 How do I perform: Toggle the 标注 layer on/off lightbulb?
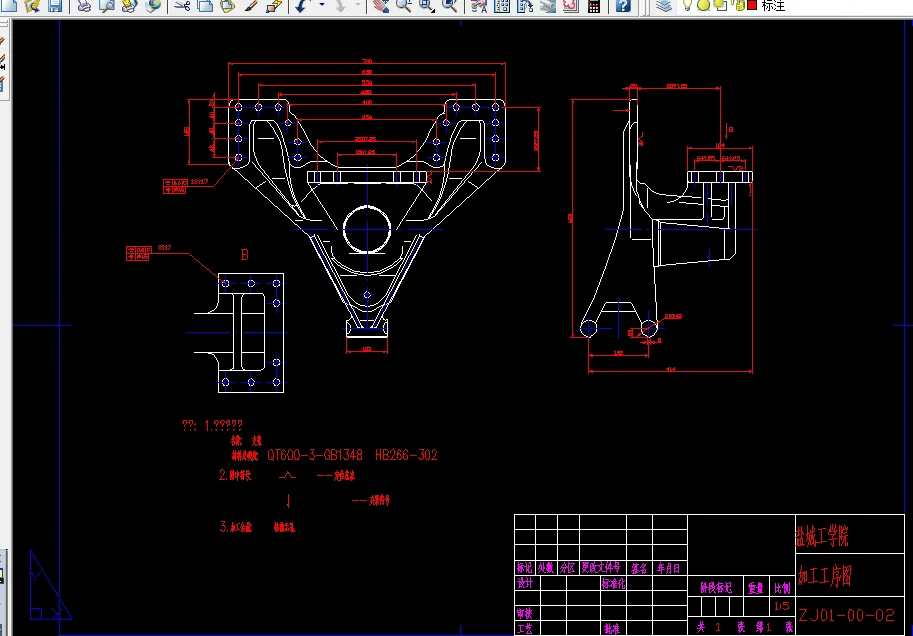688,6
